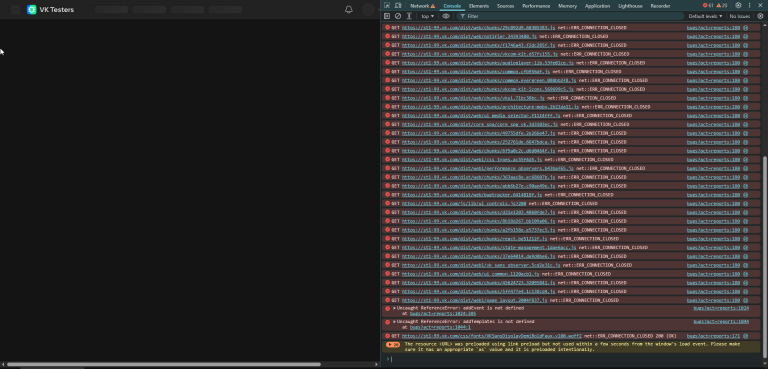Click error icon on addEvent ReferenceError row
This screenshot has width=768, height=369.
[x=387, y=308]
